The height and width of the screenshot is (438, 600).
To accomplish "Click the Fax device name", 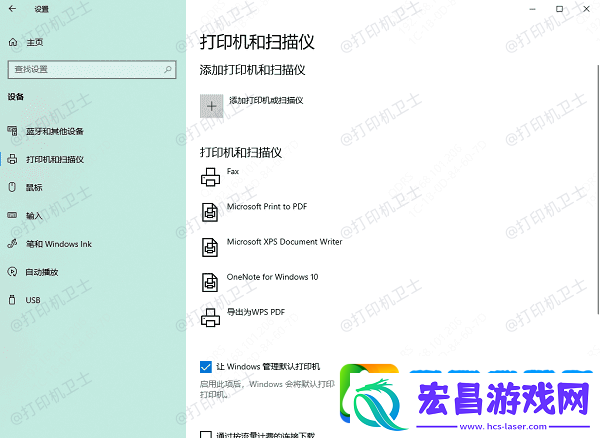I will coord(233,171).
